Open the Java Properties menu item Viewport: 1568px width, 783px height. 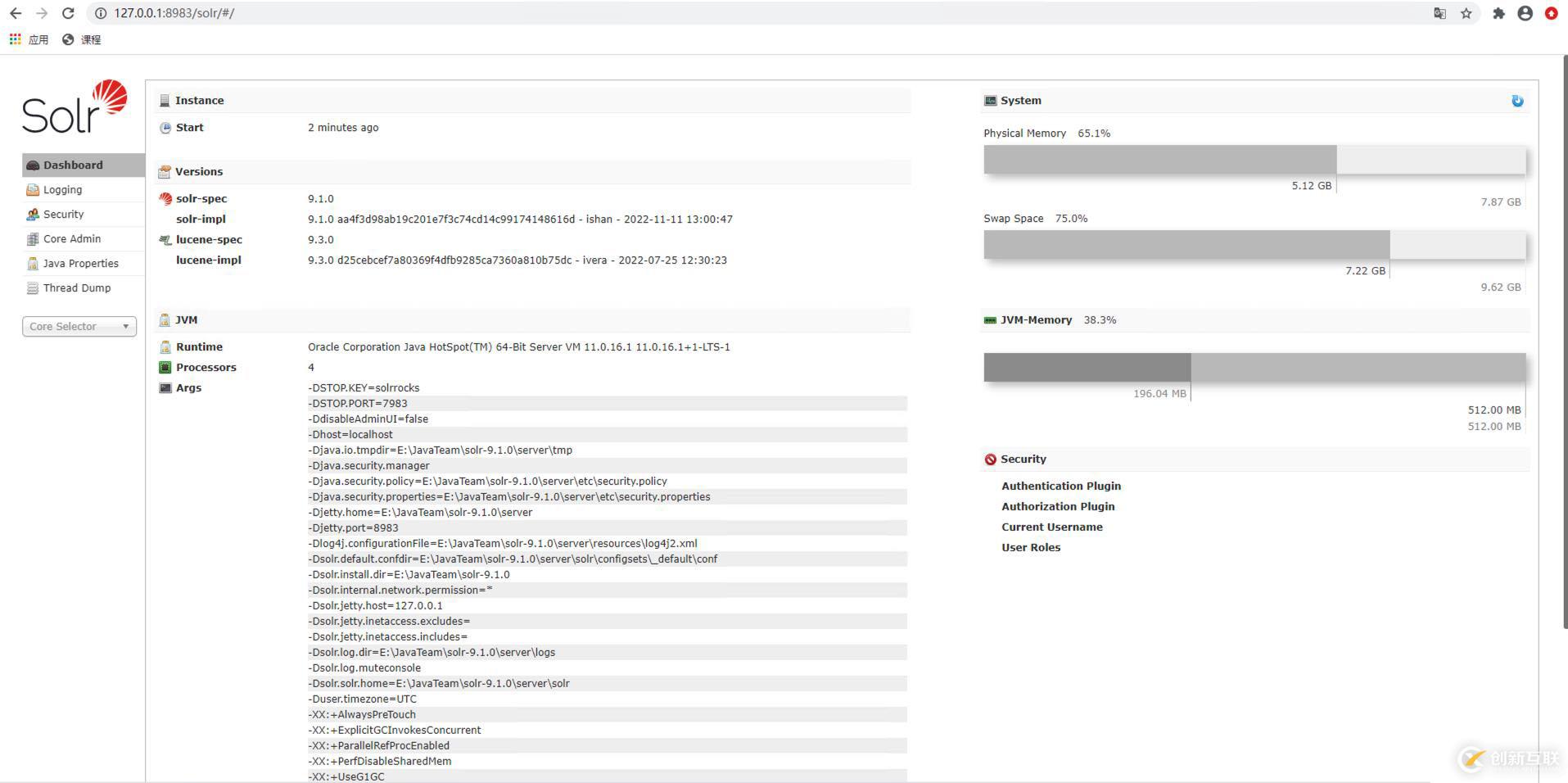click(84, 264)
